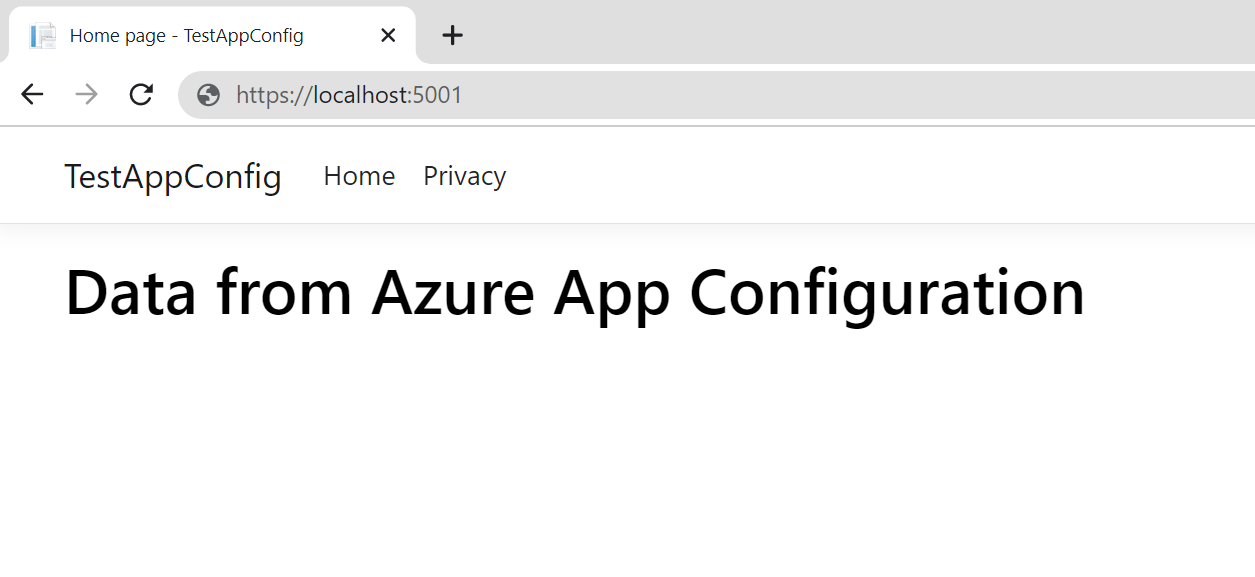The image size is (1255, 577).
Task: Close the TestAppConfig tab
Action: click(x=388, y=35)
